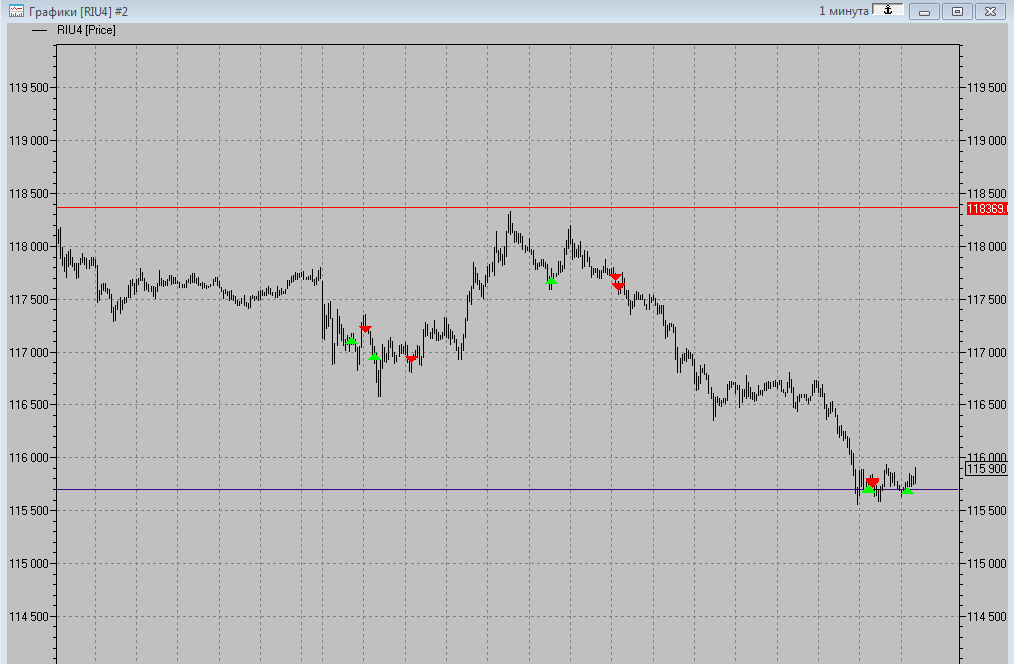Select the purple horizontal level line

(x=508, y=489)
